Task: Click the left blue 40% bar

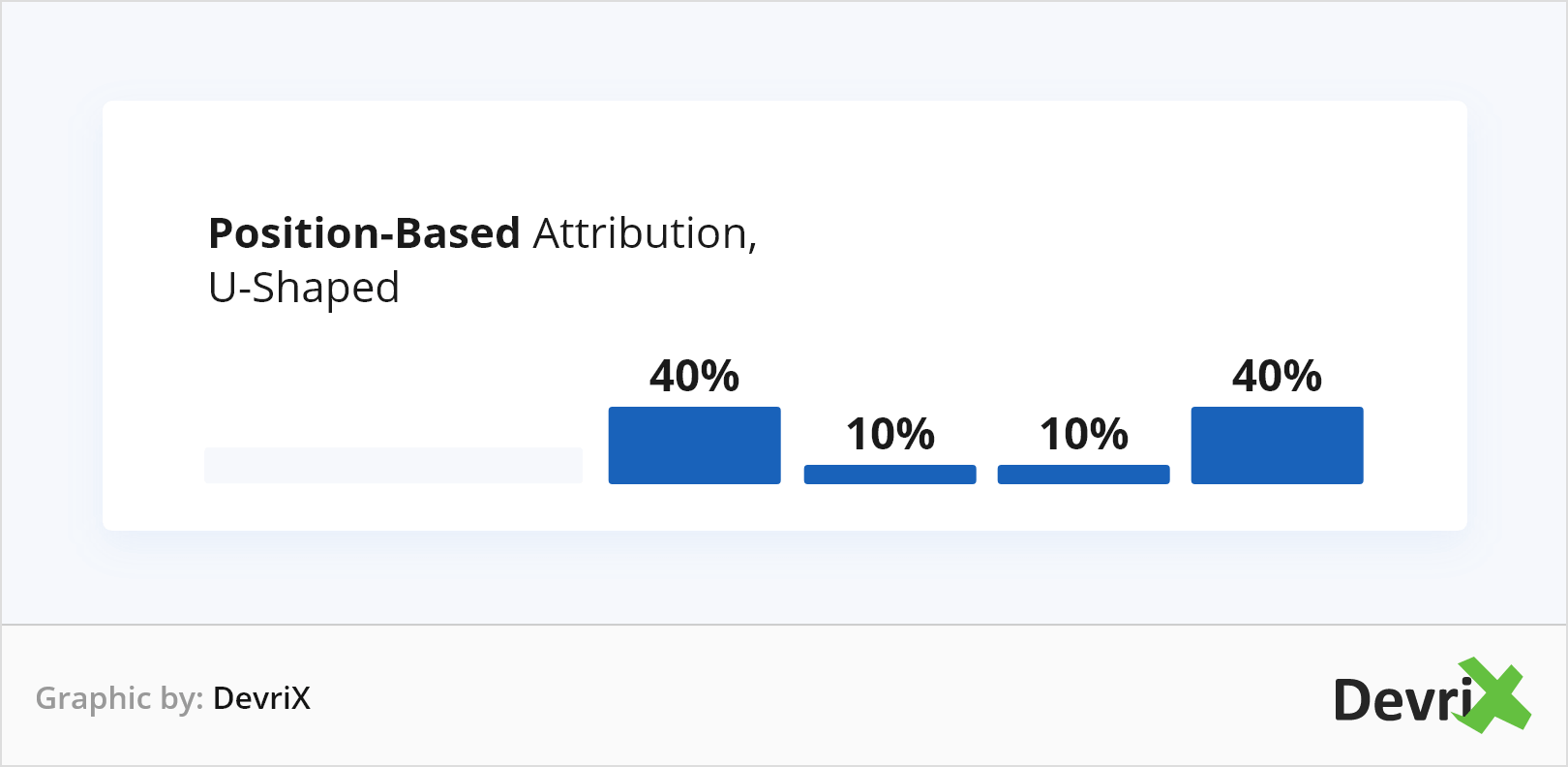Action: click(694, 445)
